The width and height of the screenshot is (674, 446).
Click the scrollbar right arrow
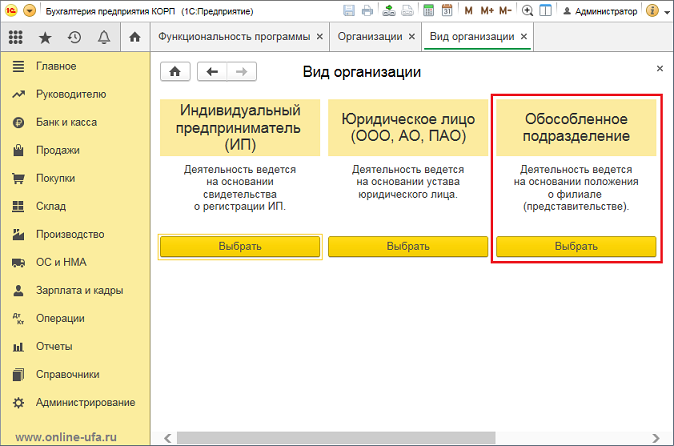656,438
